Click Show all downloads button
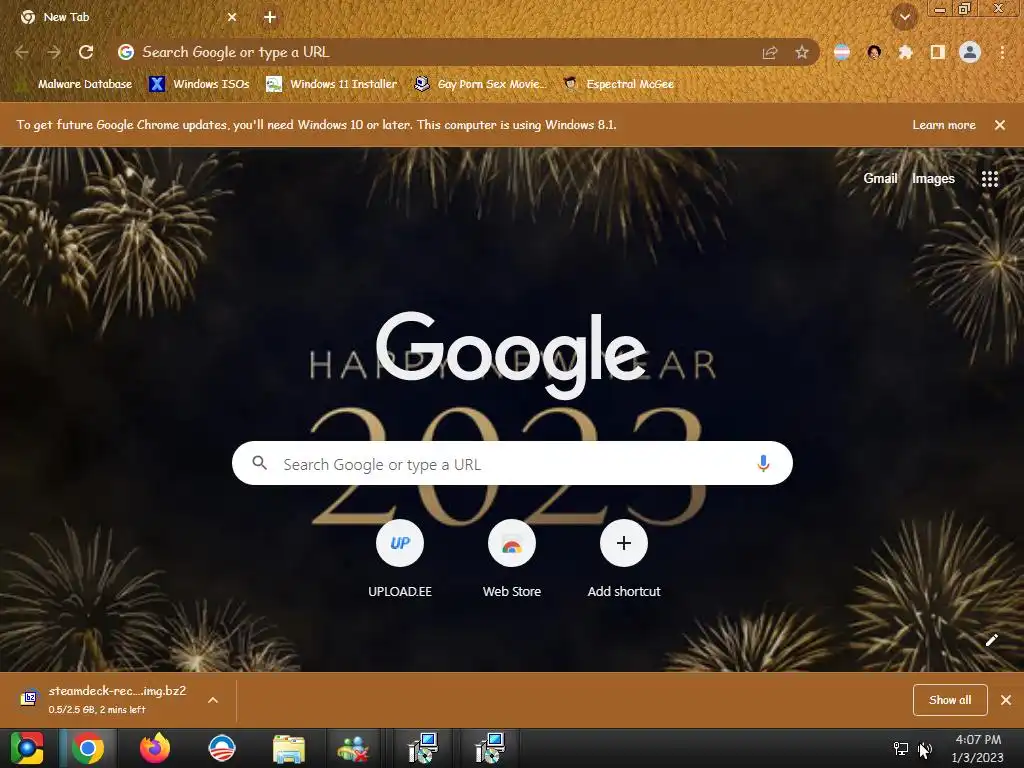The height and width of the screenshot is (768, 1024). coord(950,700)
